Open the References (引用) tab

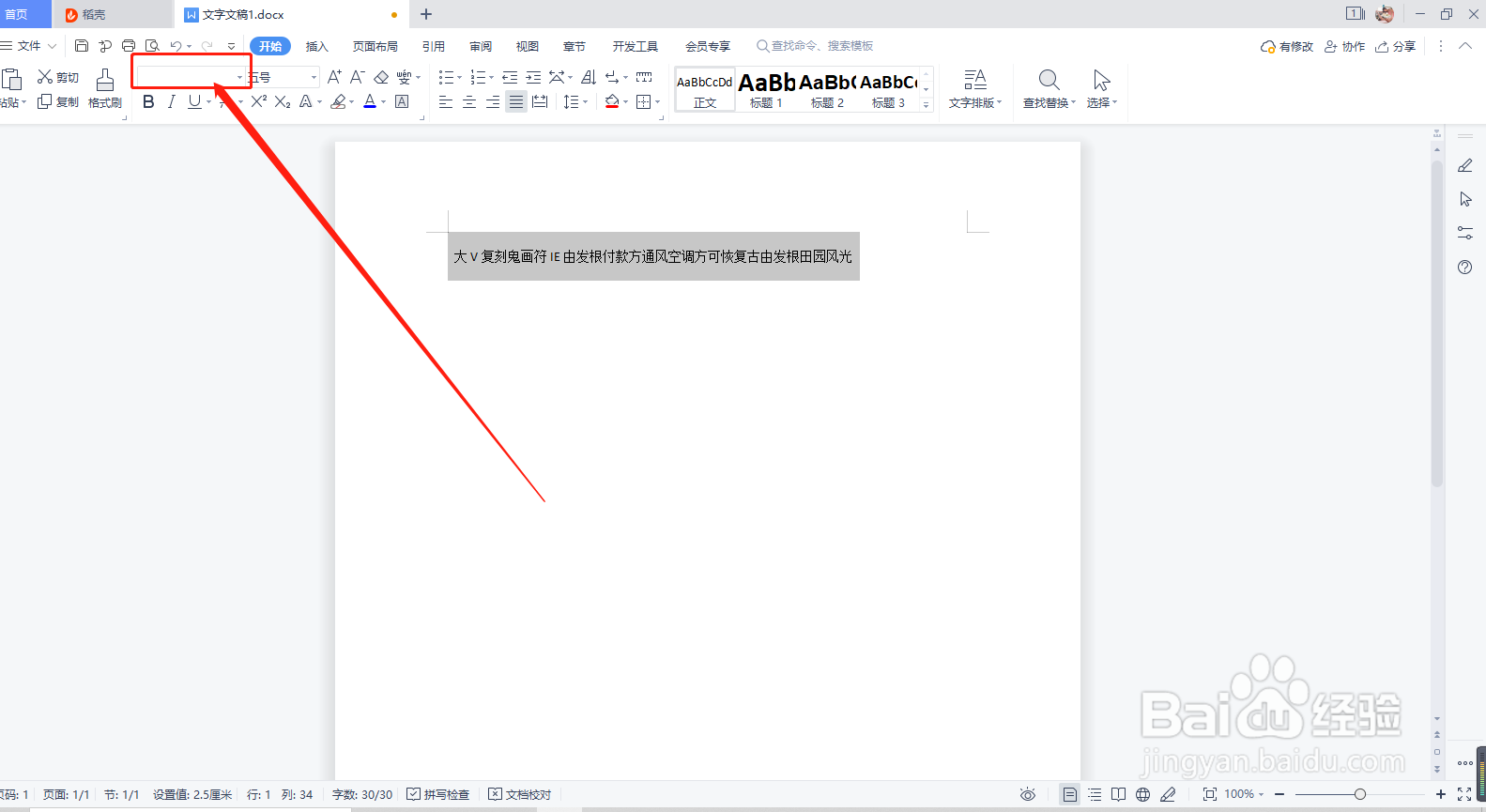(434, 46)
